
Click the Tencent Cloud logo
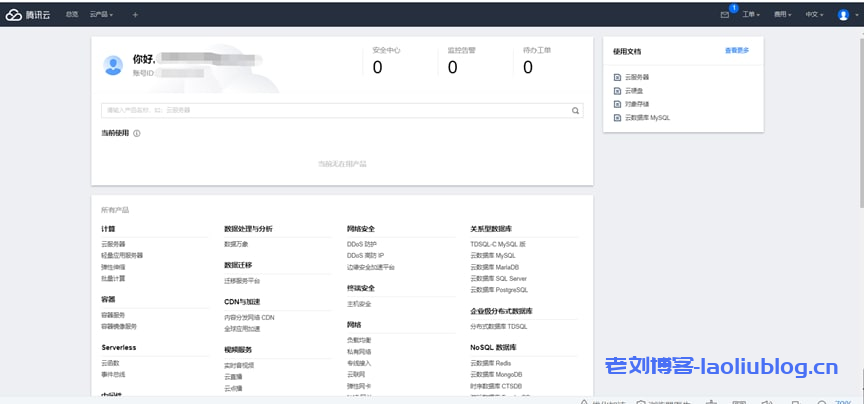[x=28, y=15]
